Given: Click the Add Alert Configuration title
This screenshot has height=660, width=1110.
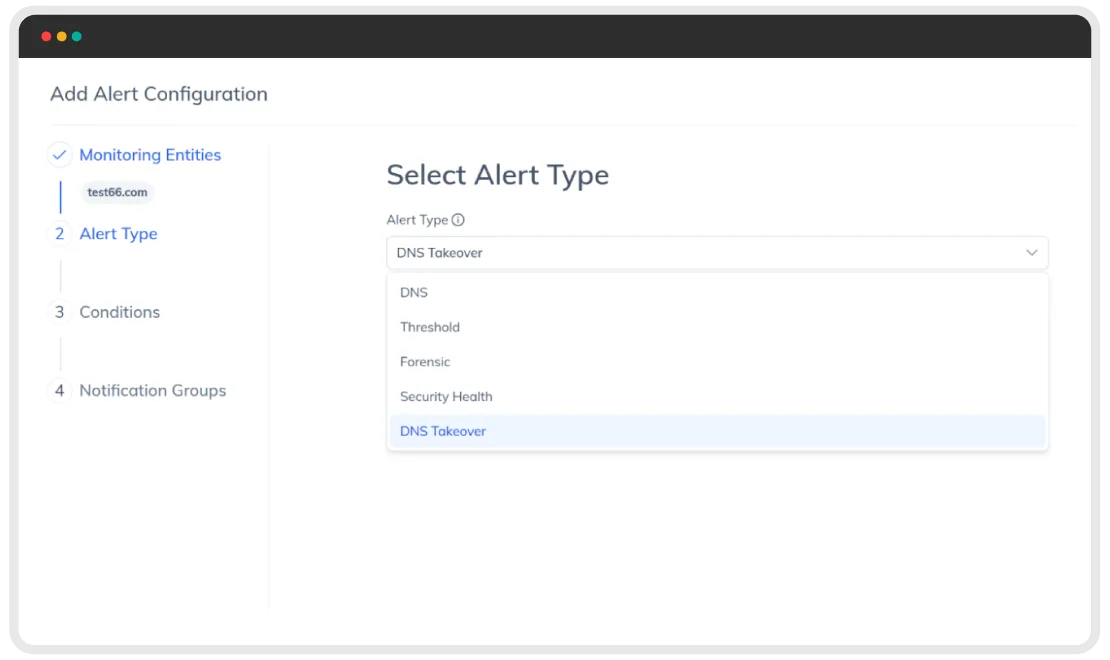Looking at the screenshot, I should (159, 94).
